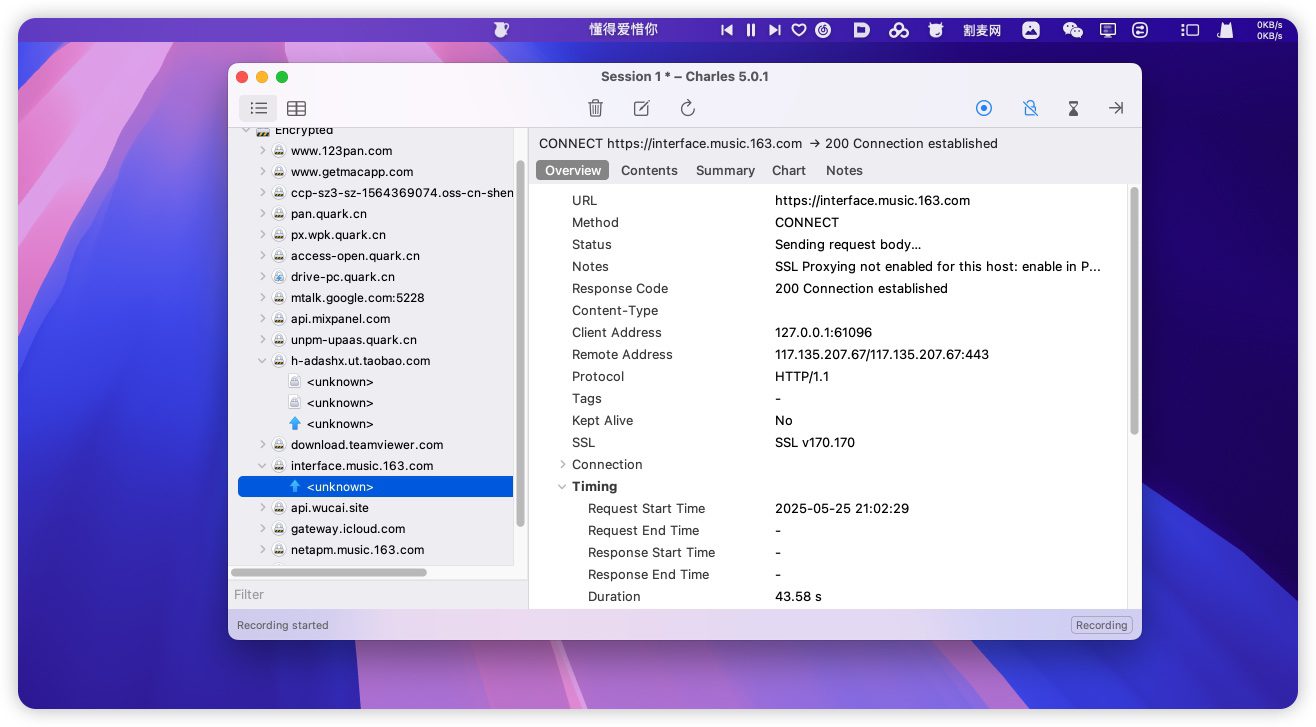Select the highlighted unknown request
This screenshot has width=1316, height=727.
[x=375, y=487]
